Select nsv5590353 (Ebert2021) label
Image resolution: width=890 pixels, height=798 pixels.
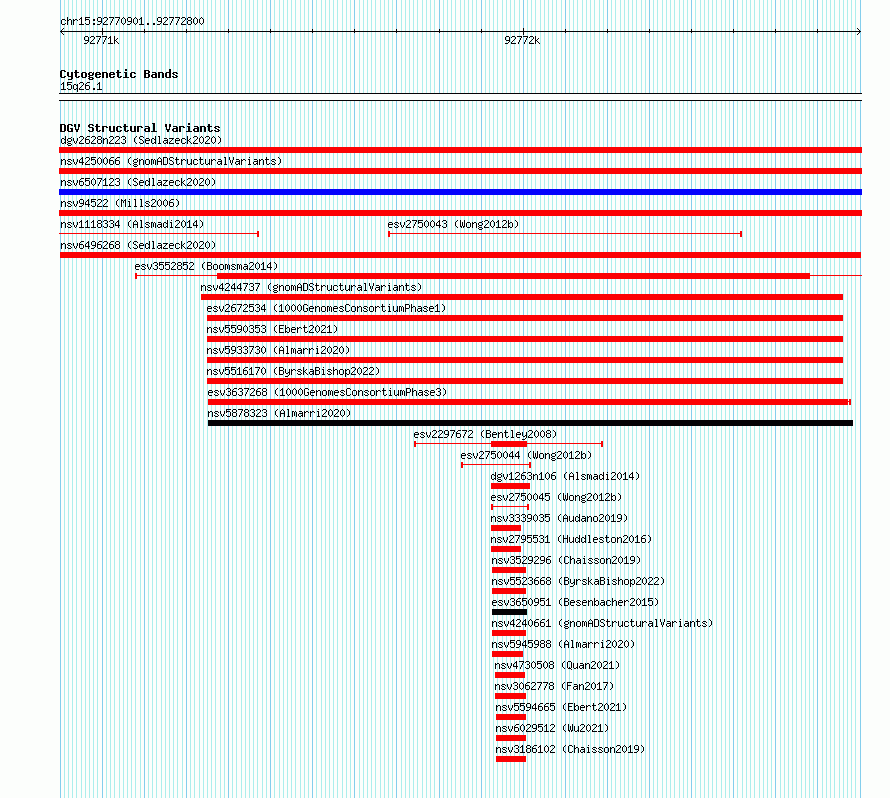point(272,329)
